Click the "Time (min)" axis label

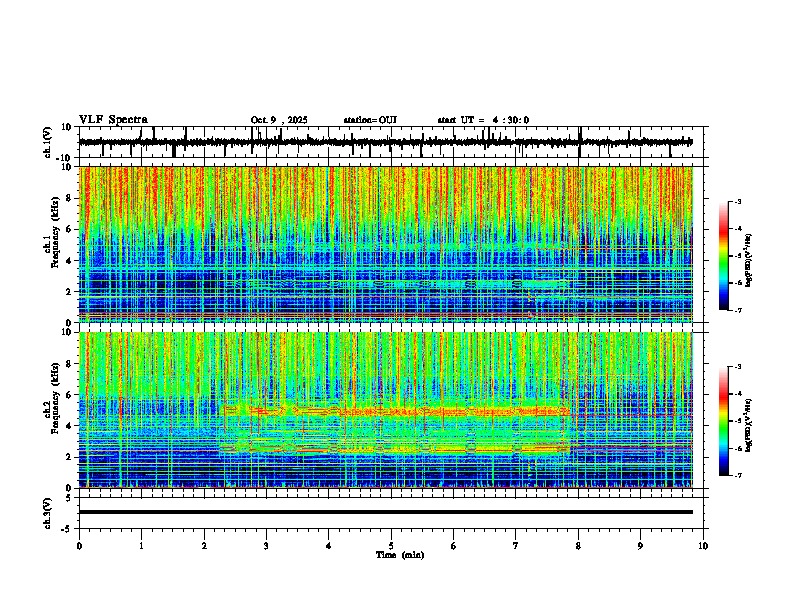(400, 555)
